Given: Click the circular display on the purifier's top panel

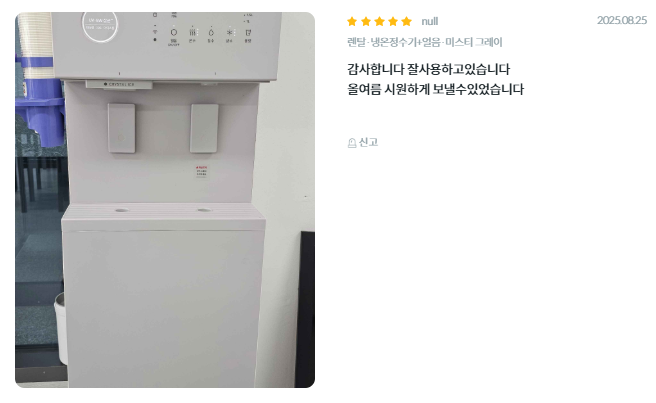Looking at the screenshot, I should tap(100, 26).
